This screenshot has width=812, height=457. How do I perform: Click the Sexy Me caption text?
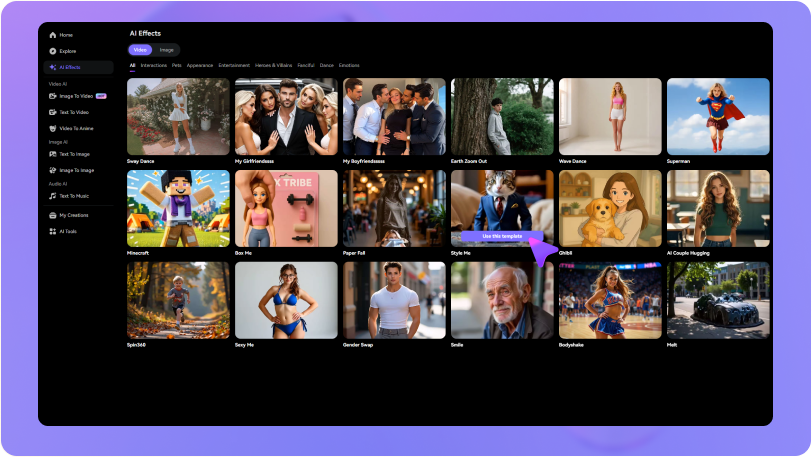(x=244, y=345)
